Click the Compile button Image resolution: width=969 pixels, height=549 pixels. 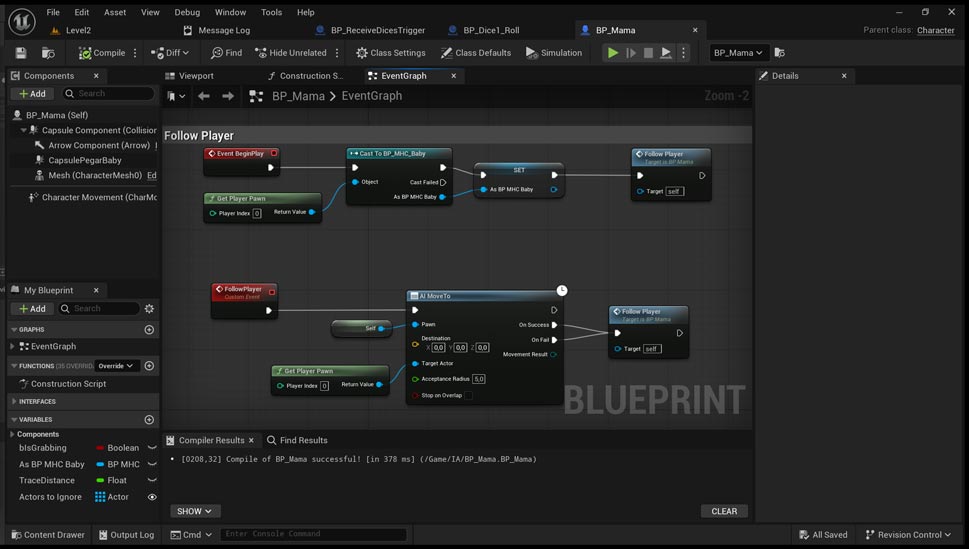point(103,53)
